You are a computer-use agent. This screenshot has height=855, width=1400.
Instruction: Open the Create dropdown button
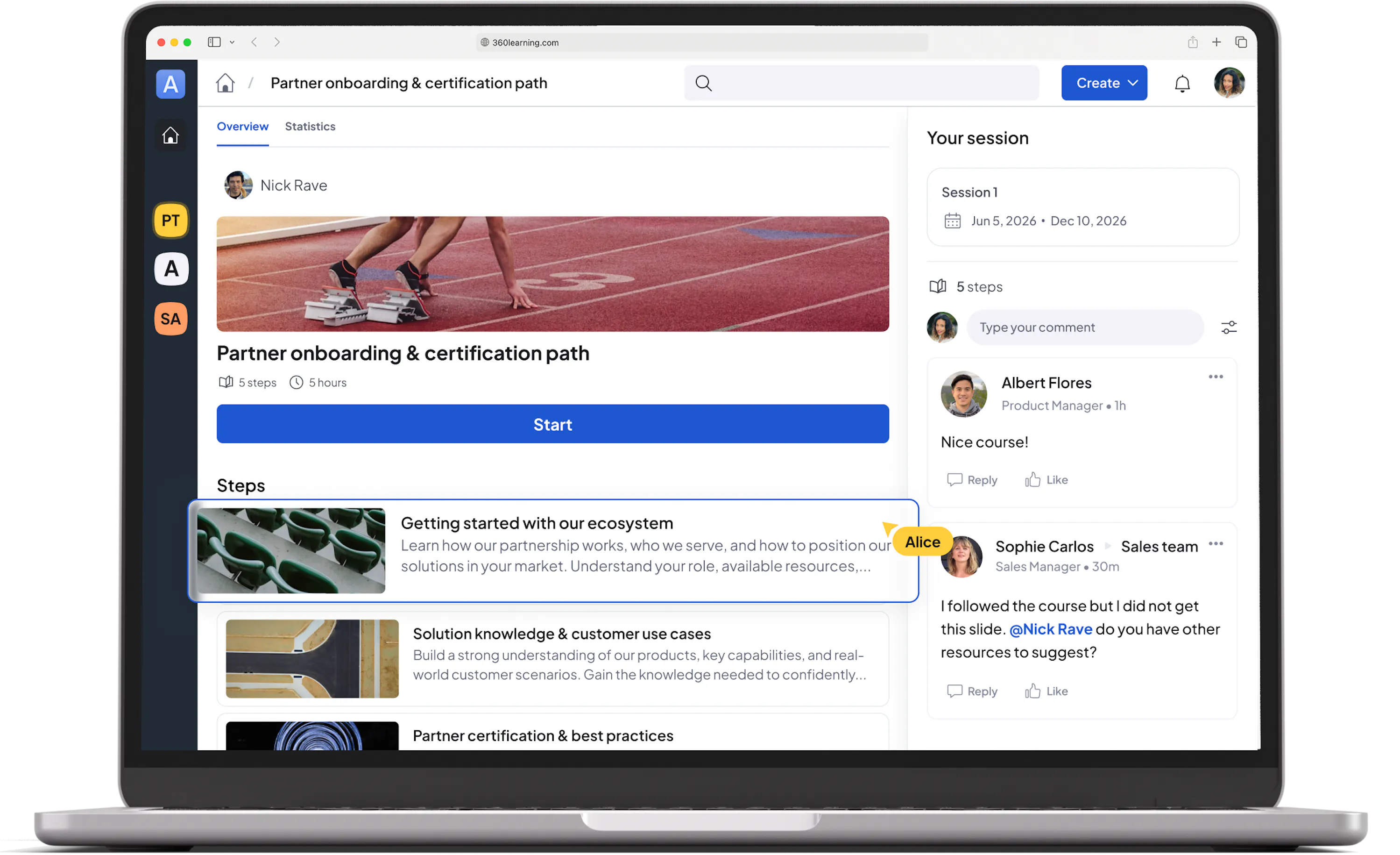coord(1103,83)
